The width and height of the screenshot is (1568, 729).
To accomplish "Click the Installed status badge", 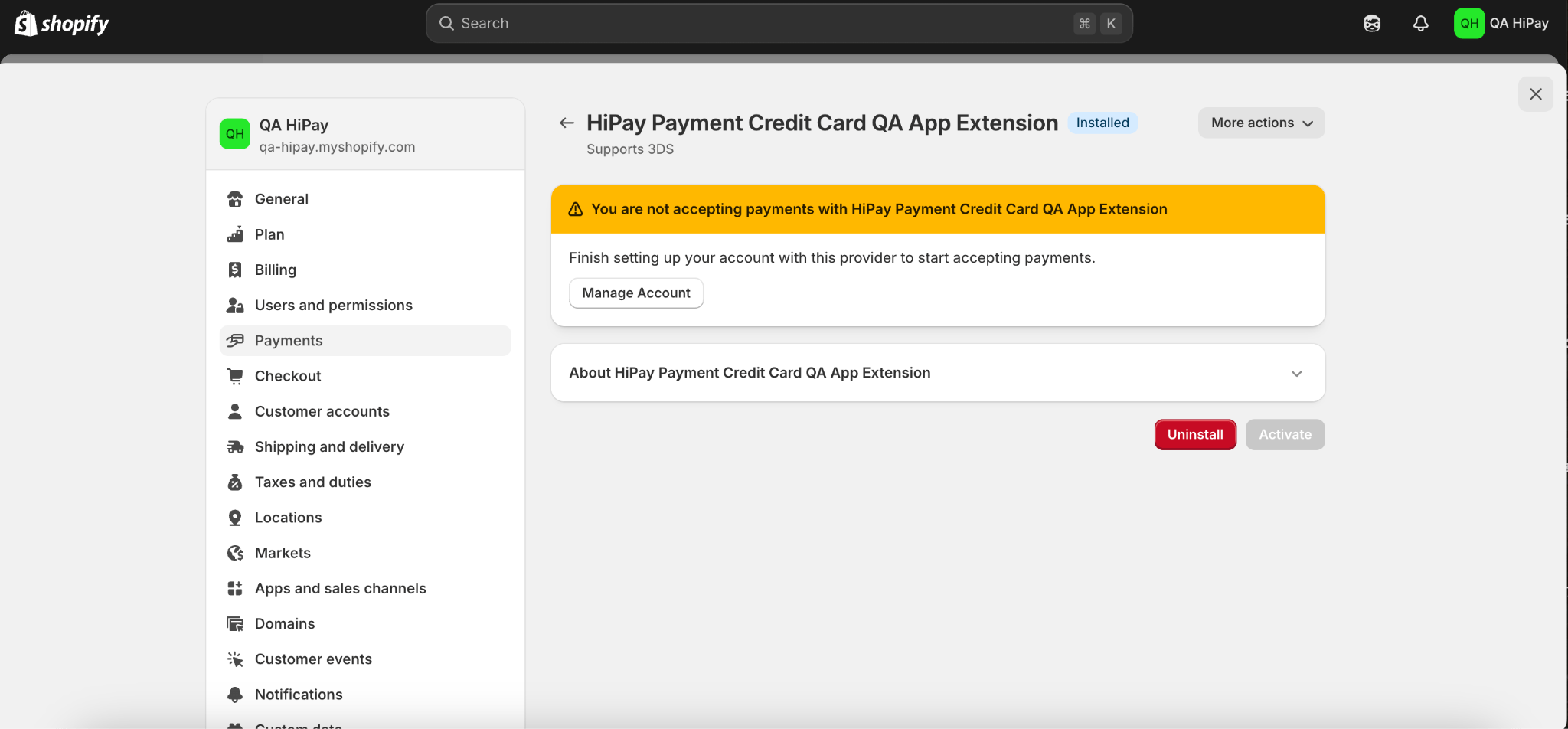I will pos(1102,123).
